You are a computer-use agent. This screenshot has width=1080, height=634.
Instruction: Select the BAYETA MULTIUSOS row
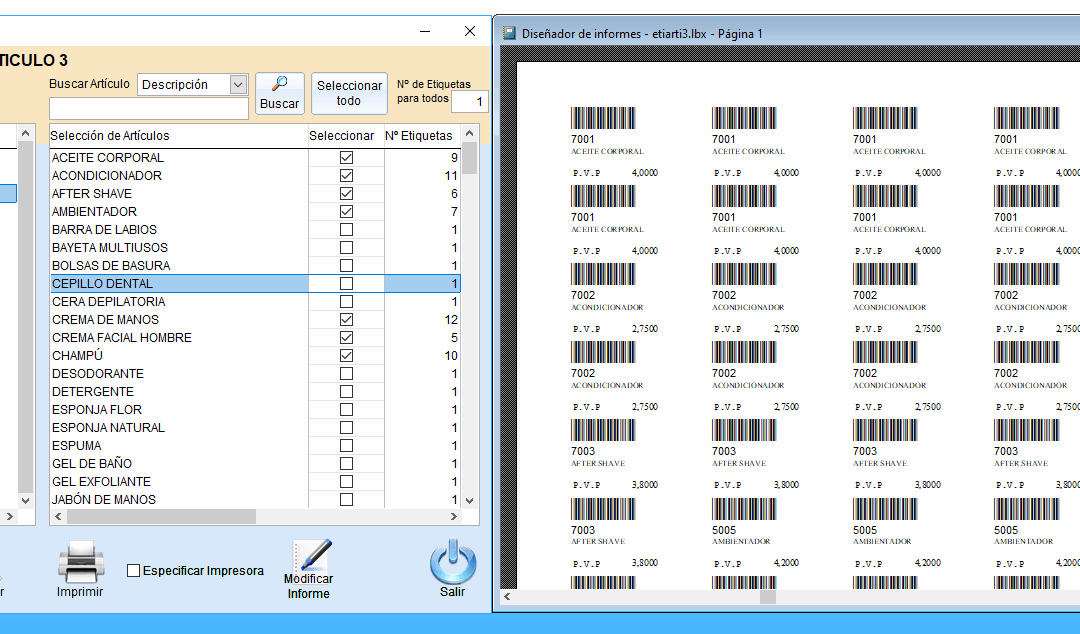point(255,247)
